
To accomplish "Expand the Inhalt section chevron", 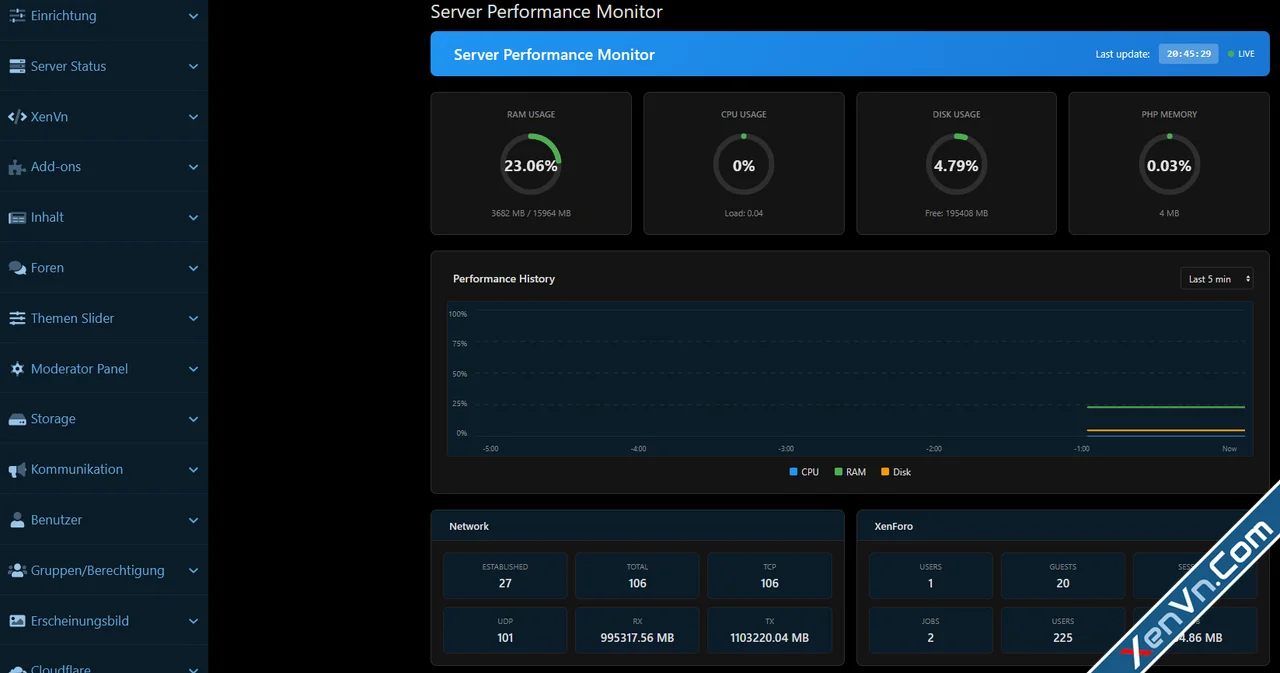I will coord(194,217).
